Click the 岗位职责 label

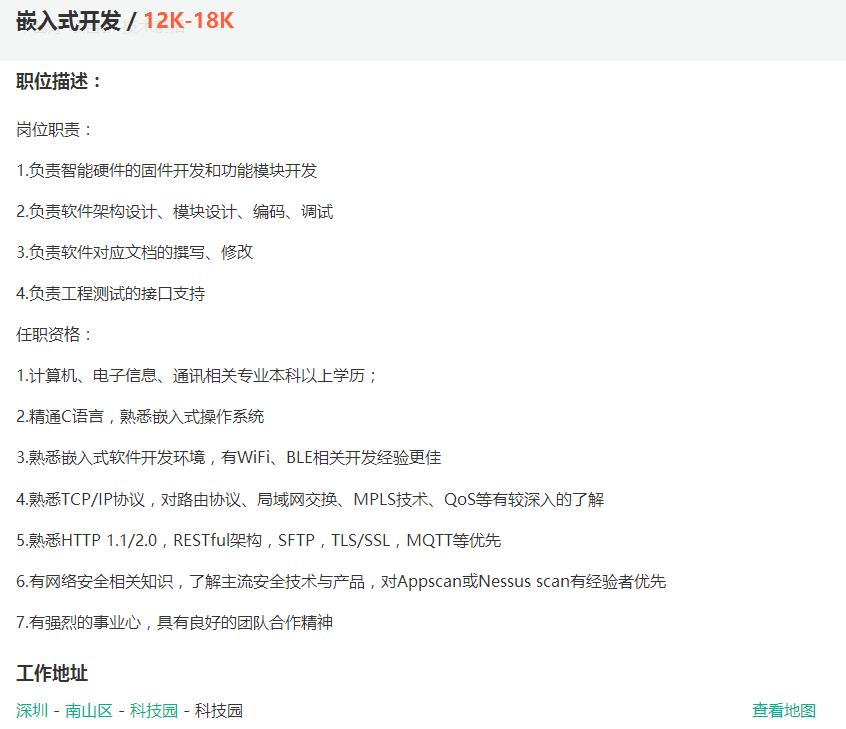pos(53,130)
